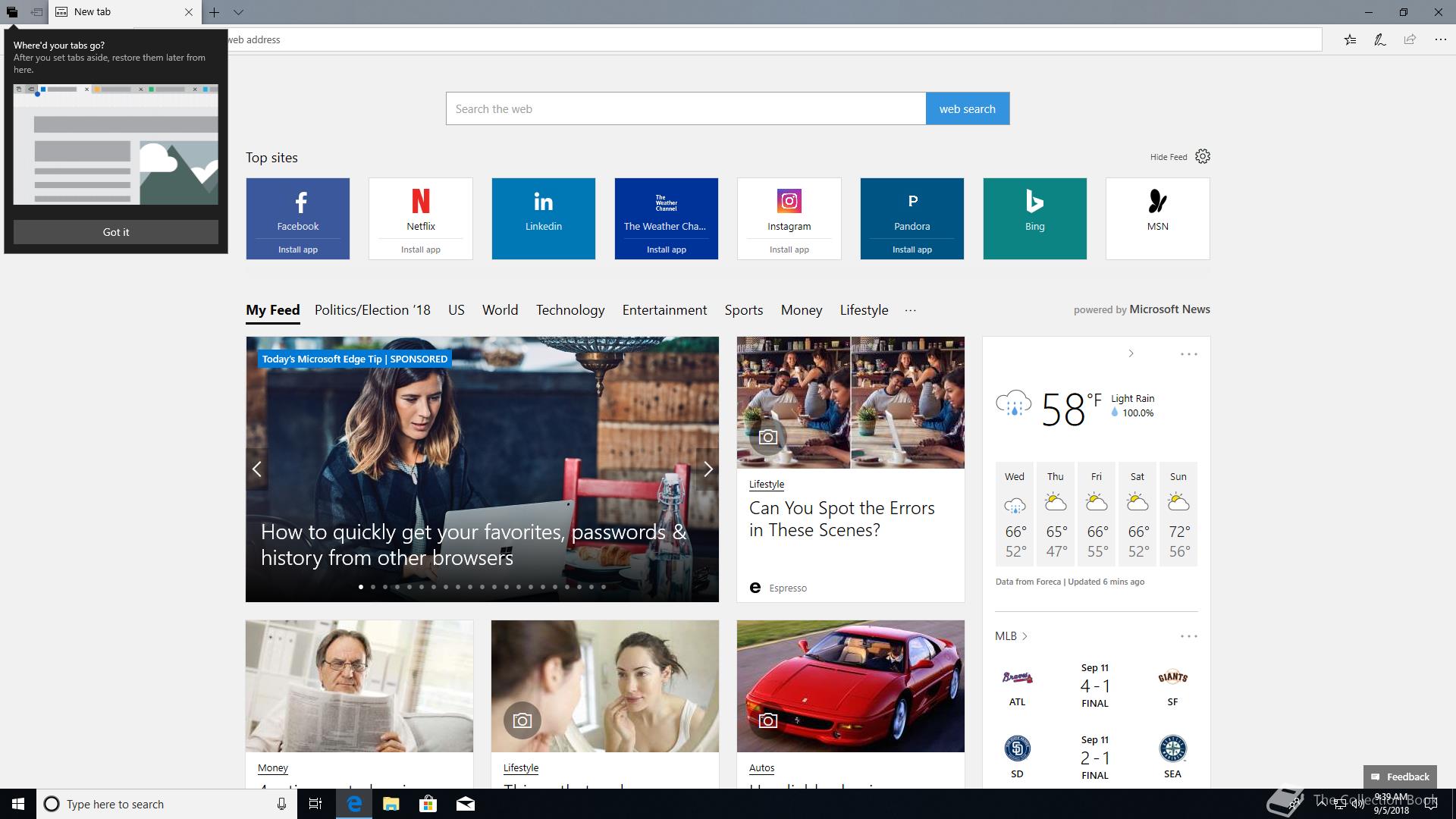
Task: Open the set-aside tabs icon
Action: (12, 12)
